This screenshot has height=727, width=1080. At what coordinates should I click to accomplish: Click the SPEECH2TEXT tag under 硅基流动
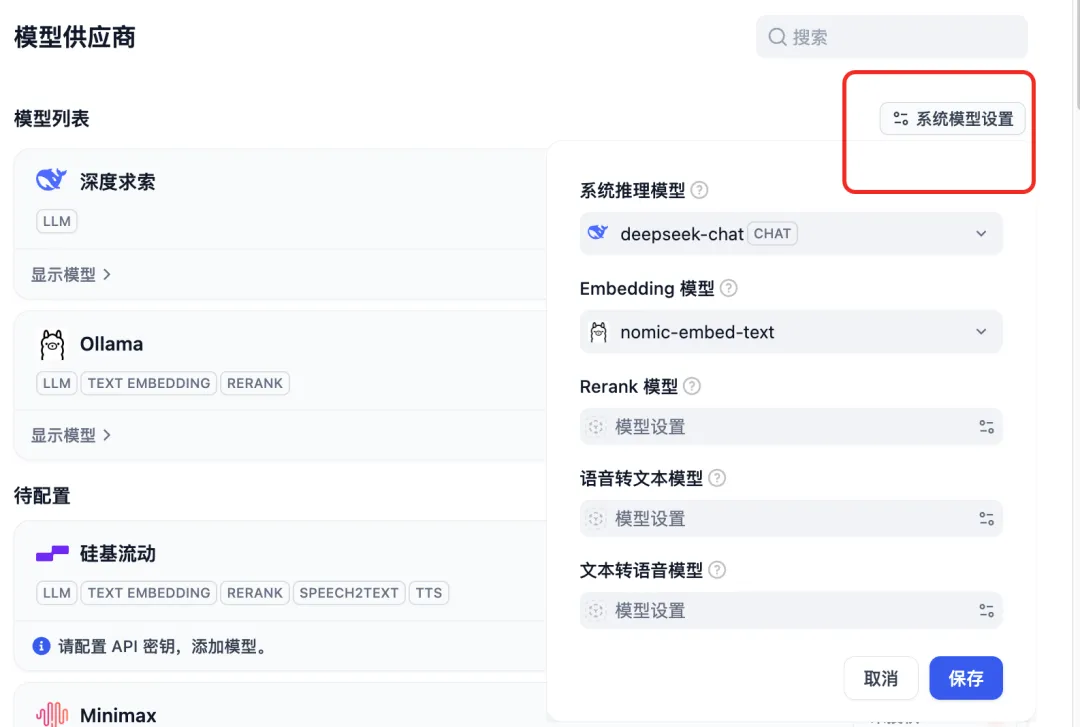349,593
